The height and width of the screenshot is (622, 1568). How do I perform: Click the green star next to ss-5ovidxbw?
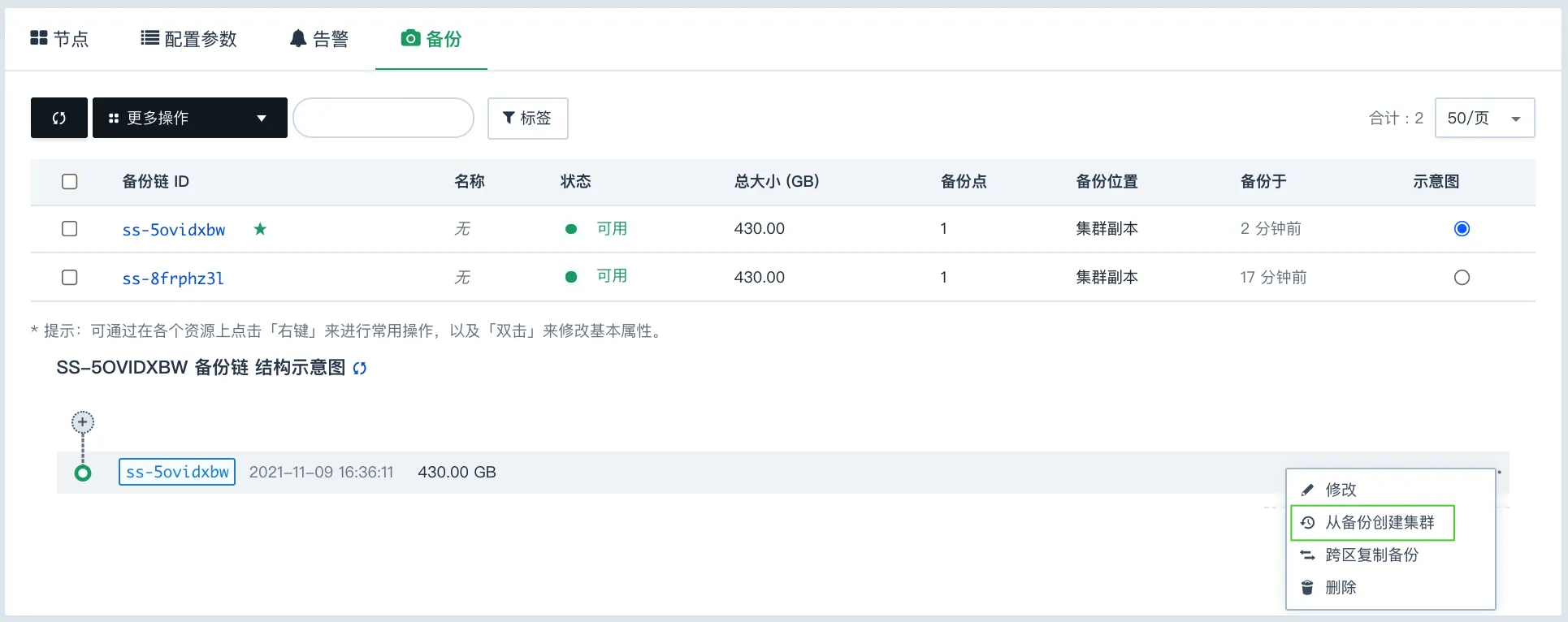click(x=260, y=229)
